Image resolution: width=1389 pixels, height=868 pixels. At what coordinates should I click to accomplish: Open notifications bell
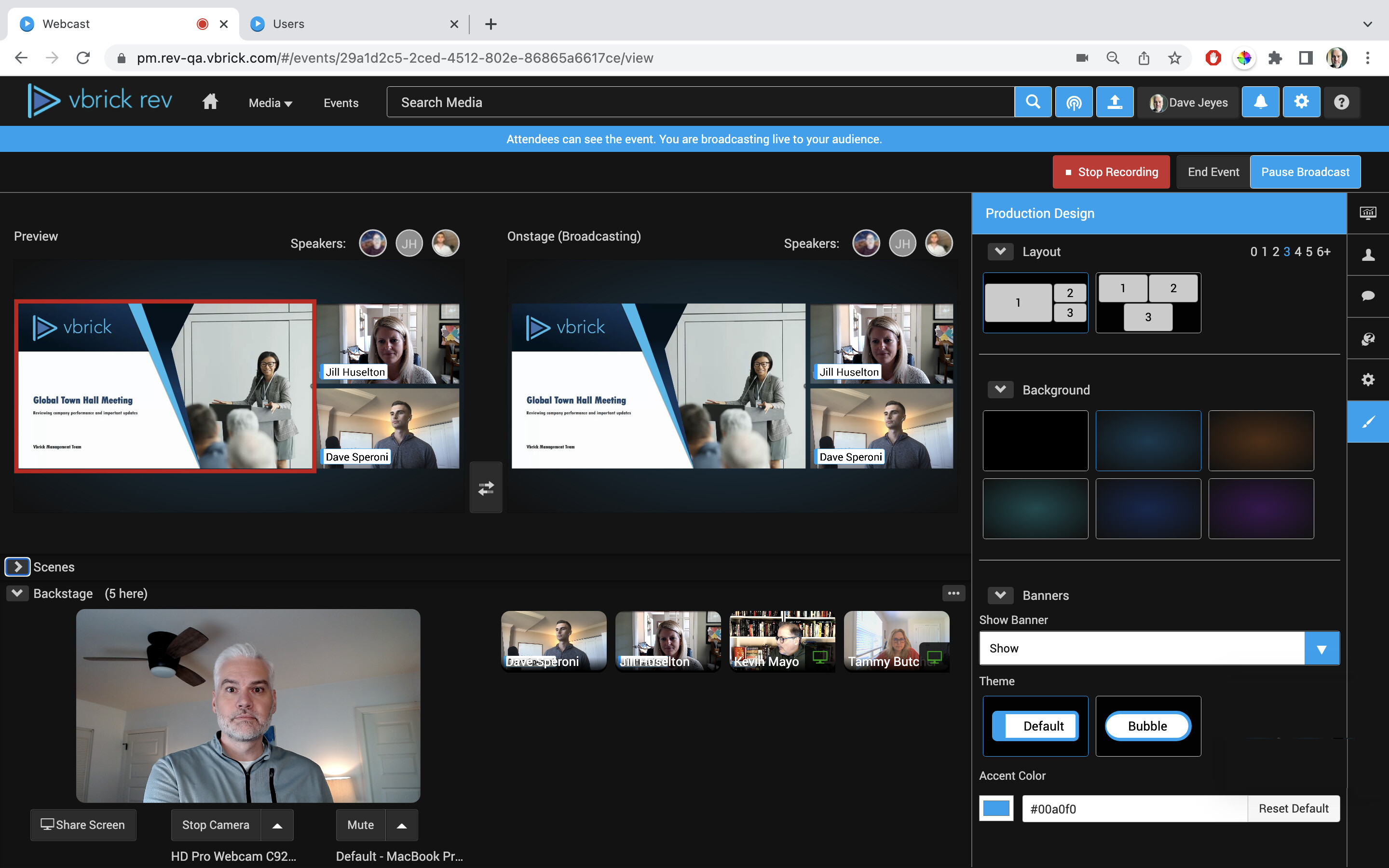(1260, 102)
